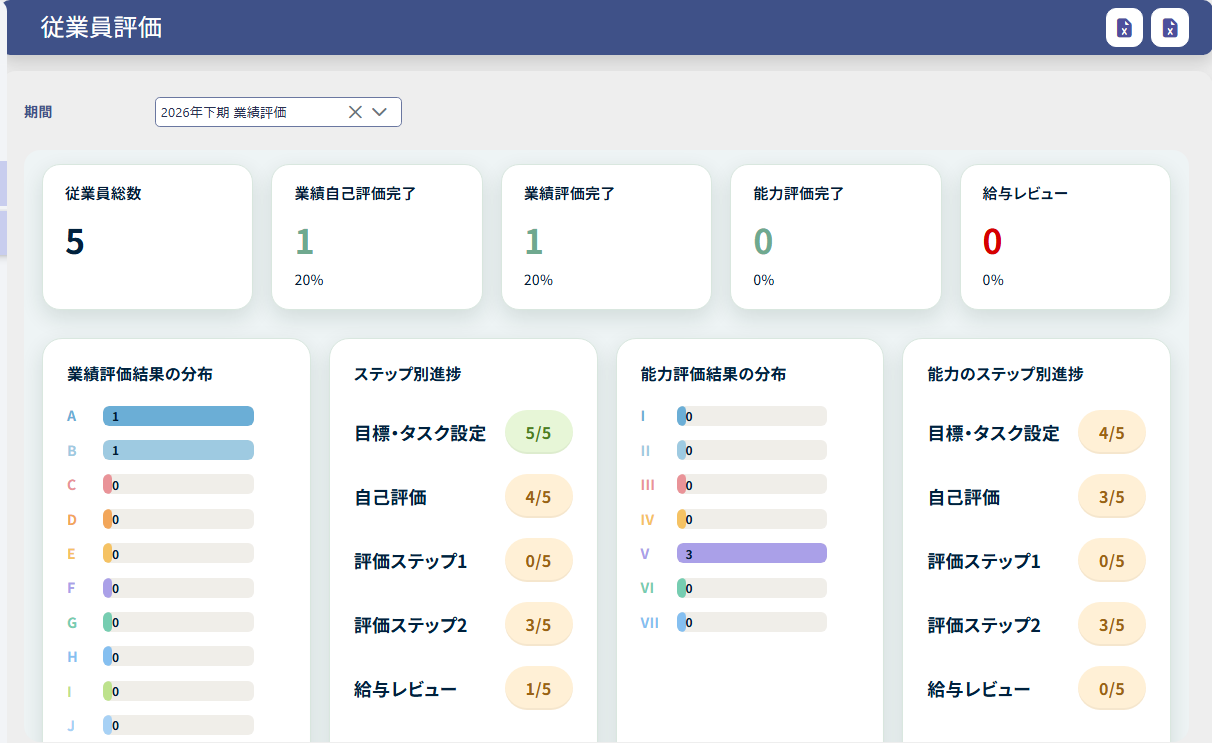Click the 業績評価結果の分布 panel title
Image resolution: width=1212 pixels, height=743 pixels.
pyautogui.click(x=140, y=374)
